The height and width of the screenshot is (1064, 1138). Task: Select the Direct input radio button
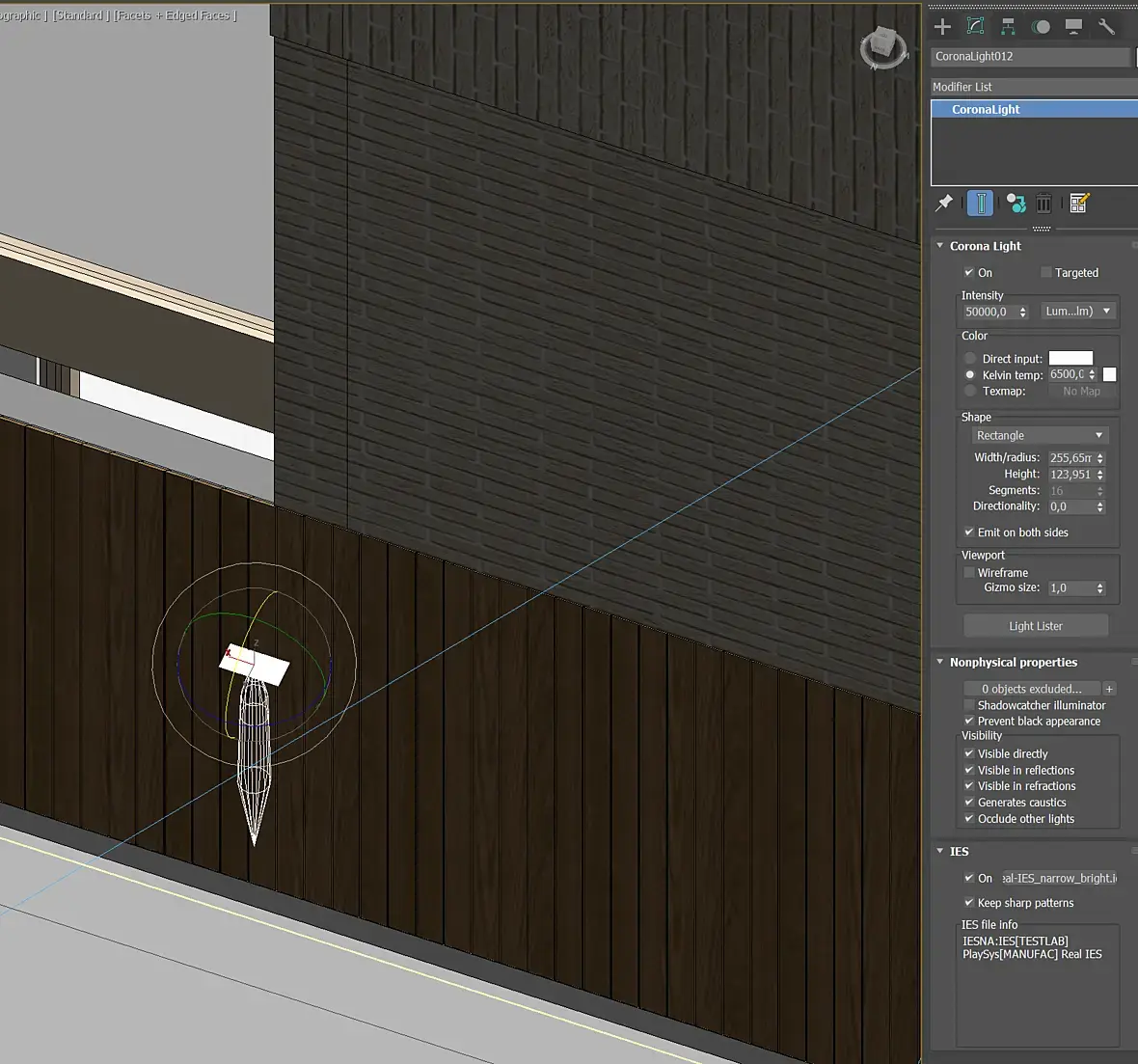click(x=969, y=359)
